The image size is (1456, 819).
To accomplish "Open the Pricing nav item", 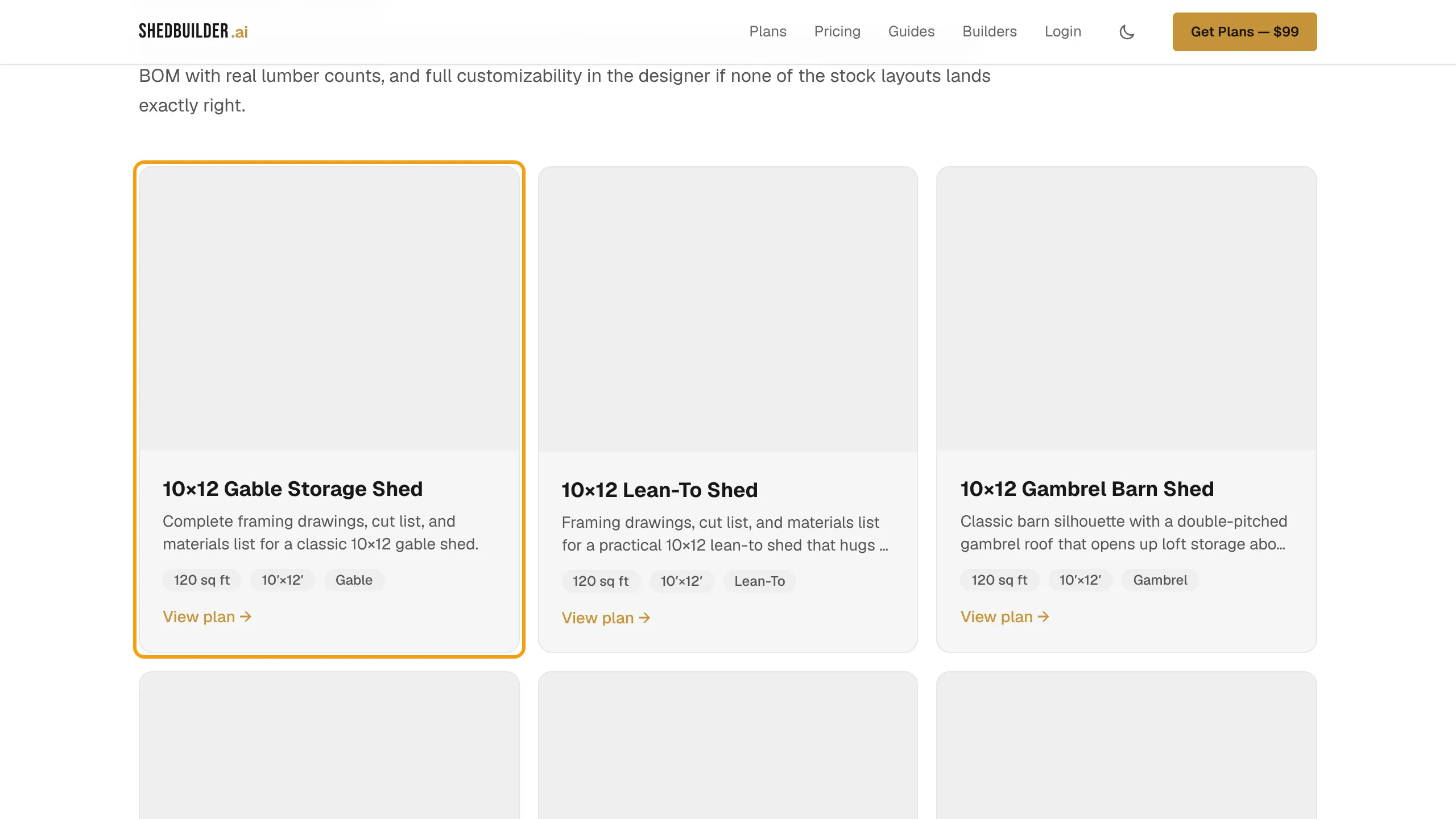I will tap(837, 31).
